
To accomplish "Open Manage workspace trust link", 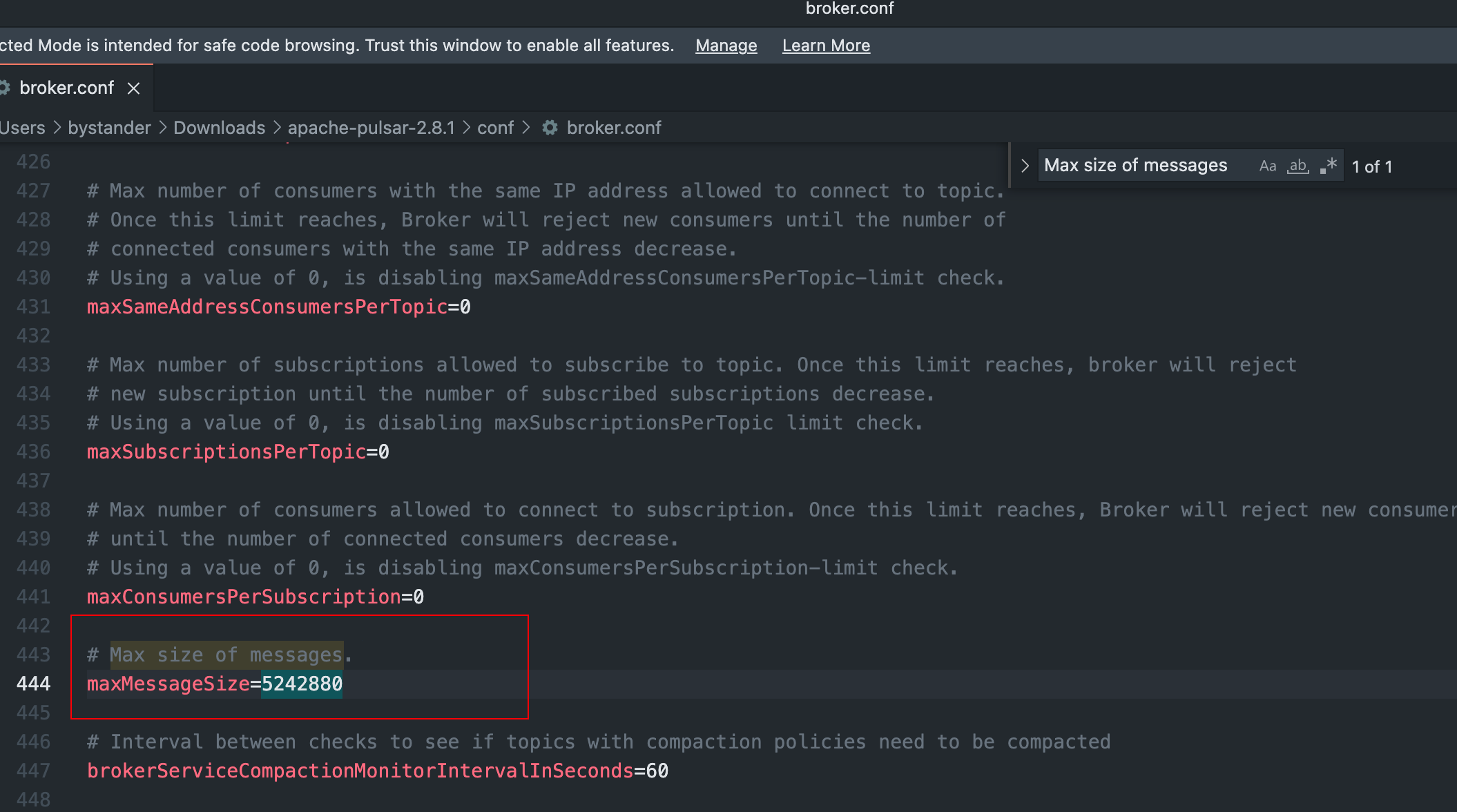I will [x=726, y=46].
